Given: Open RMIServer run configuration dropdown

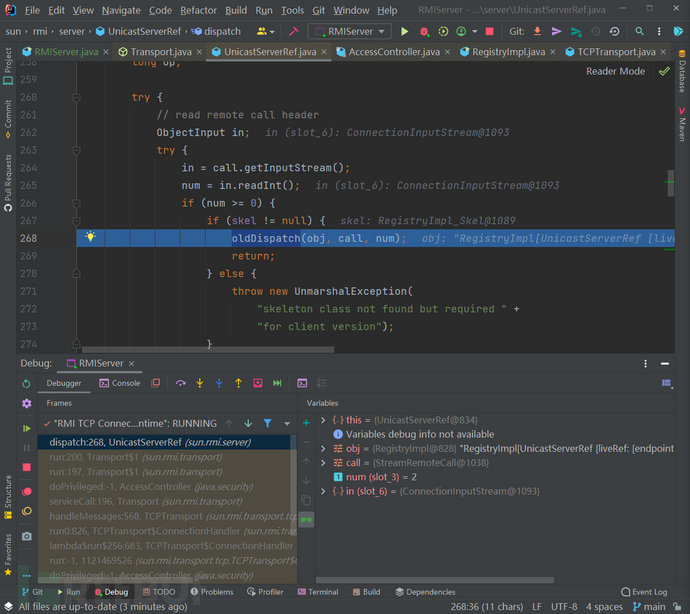Looking at the screenshot, I should 350,31.
